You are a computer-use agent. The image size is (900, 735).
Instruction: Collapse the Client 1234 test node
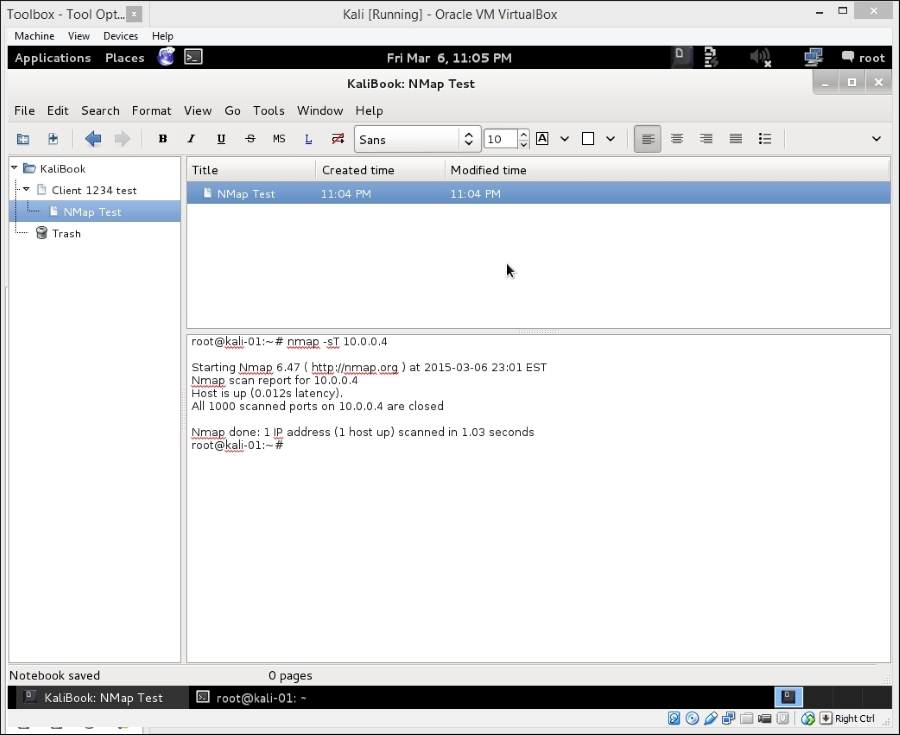(26, 189)
